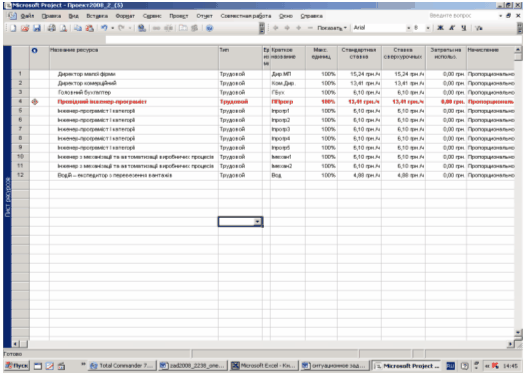Apply underline with the Ч icon
The height and width of the screenshot is (374, 524).
pyautogui.click(x=464, y=28)
